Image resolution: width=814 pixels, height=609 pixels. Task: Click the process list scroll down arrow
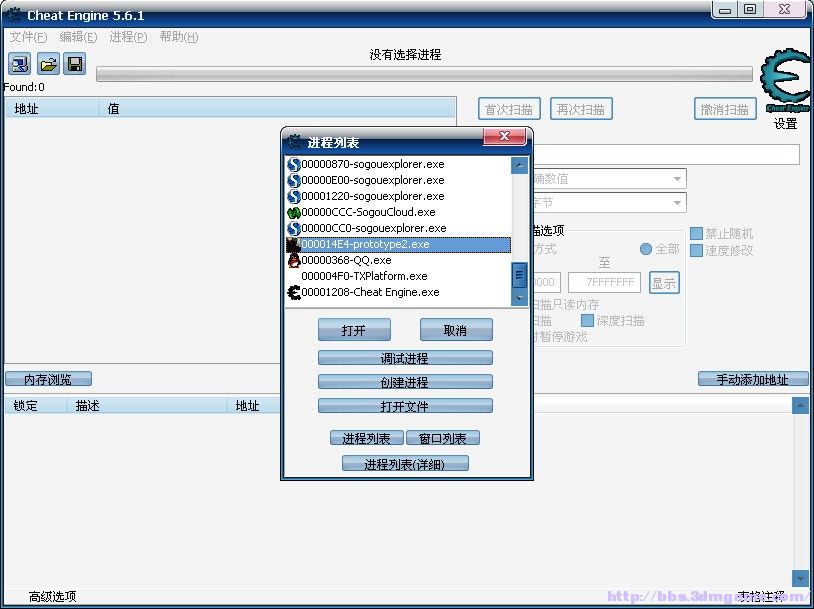coord(519,297)
